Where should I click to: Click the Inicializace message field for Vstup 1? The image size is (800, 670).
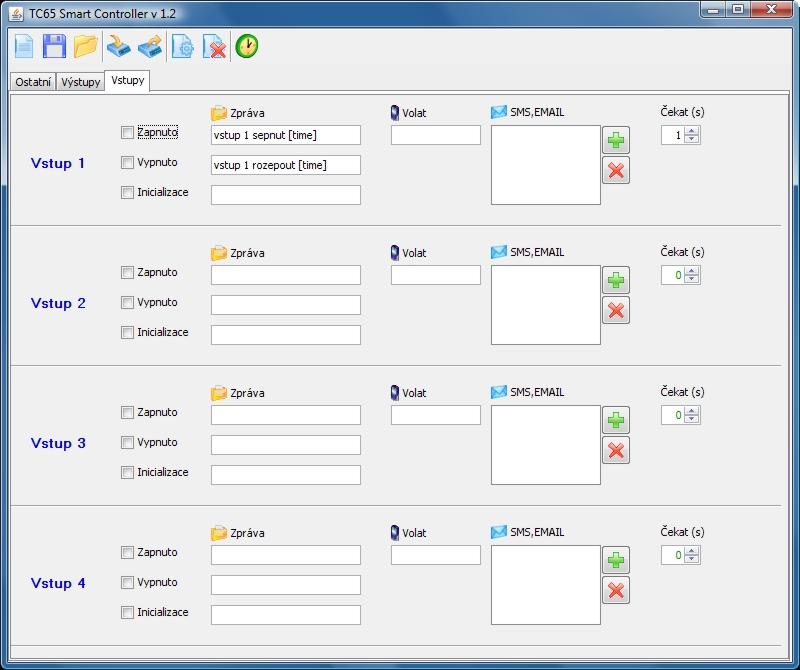(286, 195)
